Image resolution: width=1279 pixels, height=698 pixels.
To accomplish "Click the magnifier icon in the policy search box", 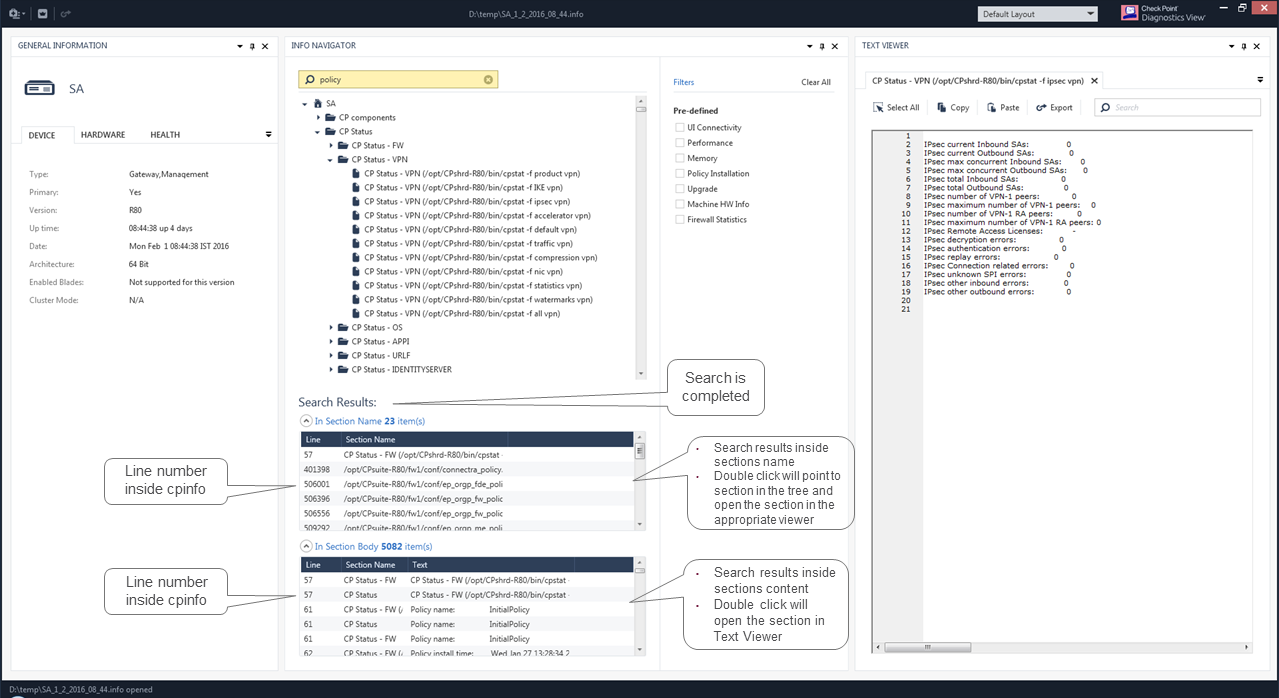I will (309, 79).
